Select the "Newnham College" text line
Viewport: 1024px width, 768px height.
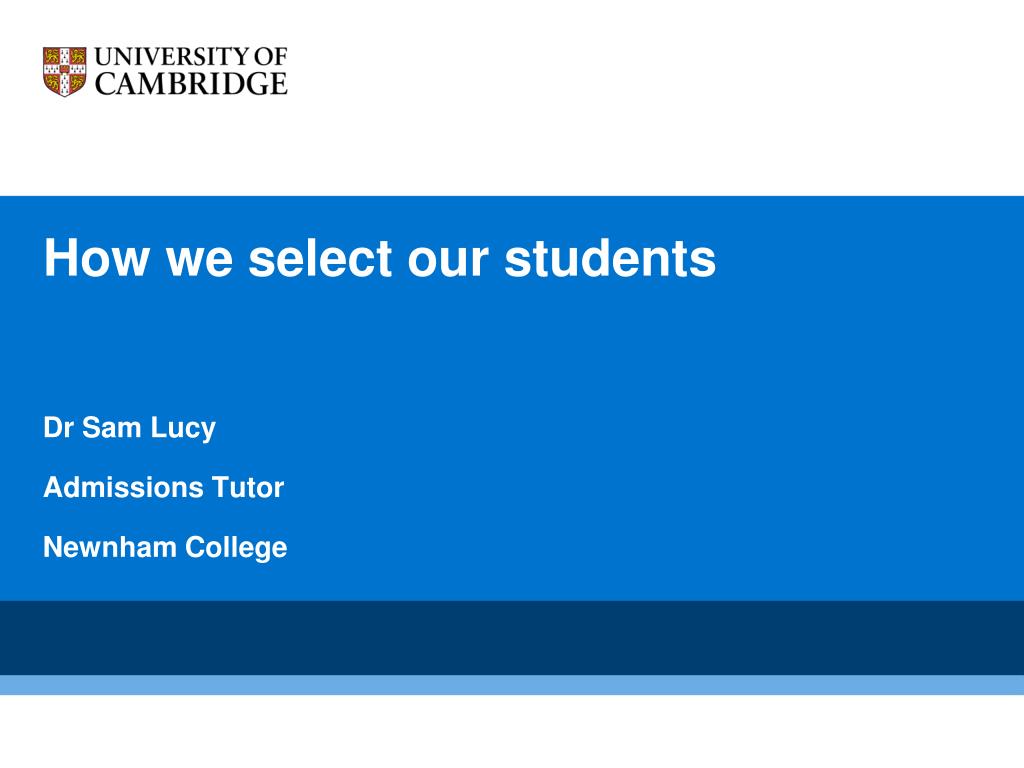tap(165, 548)
